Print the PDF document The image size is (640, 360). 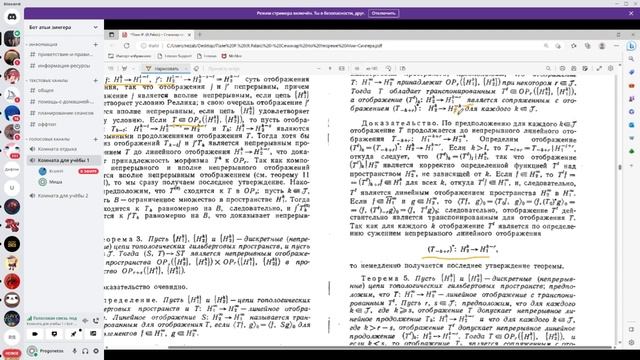click(562, 69)
